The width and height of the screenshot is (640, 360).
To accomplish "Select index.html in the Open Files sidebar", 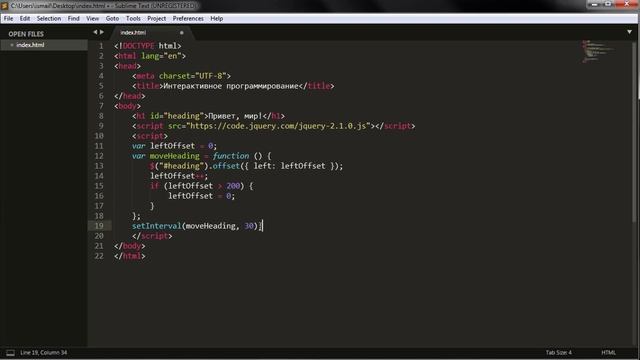I will pyautogui.click(x=44, y=45).
